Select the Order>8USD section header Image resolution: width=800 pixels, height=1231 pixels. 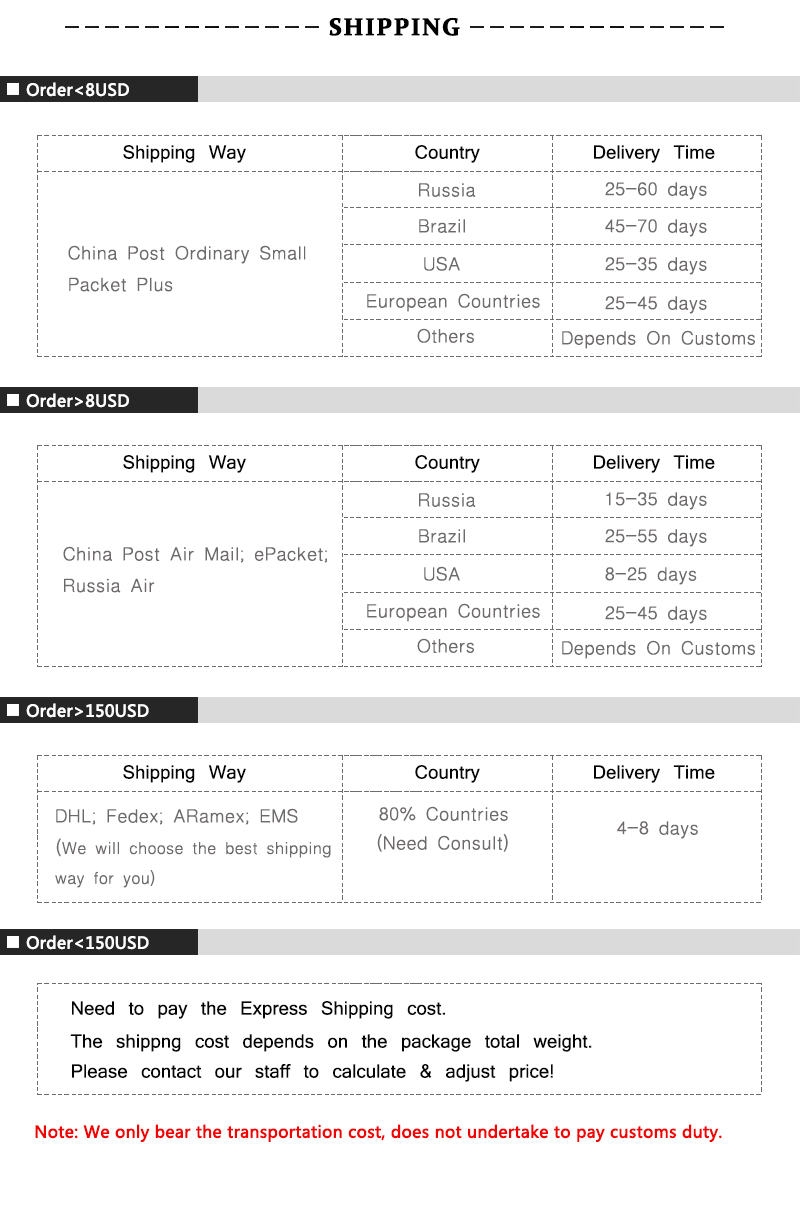(78, 400)
